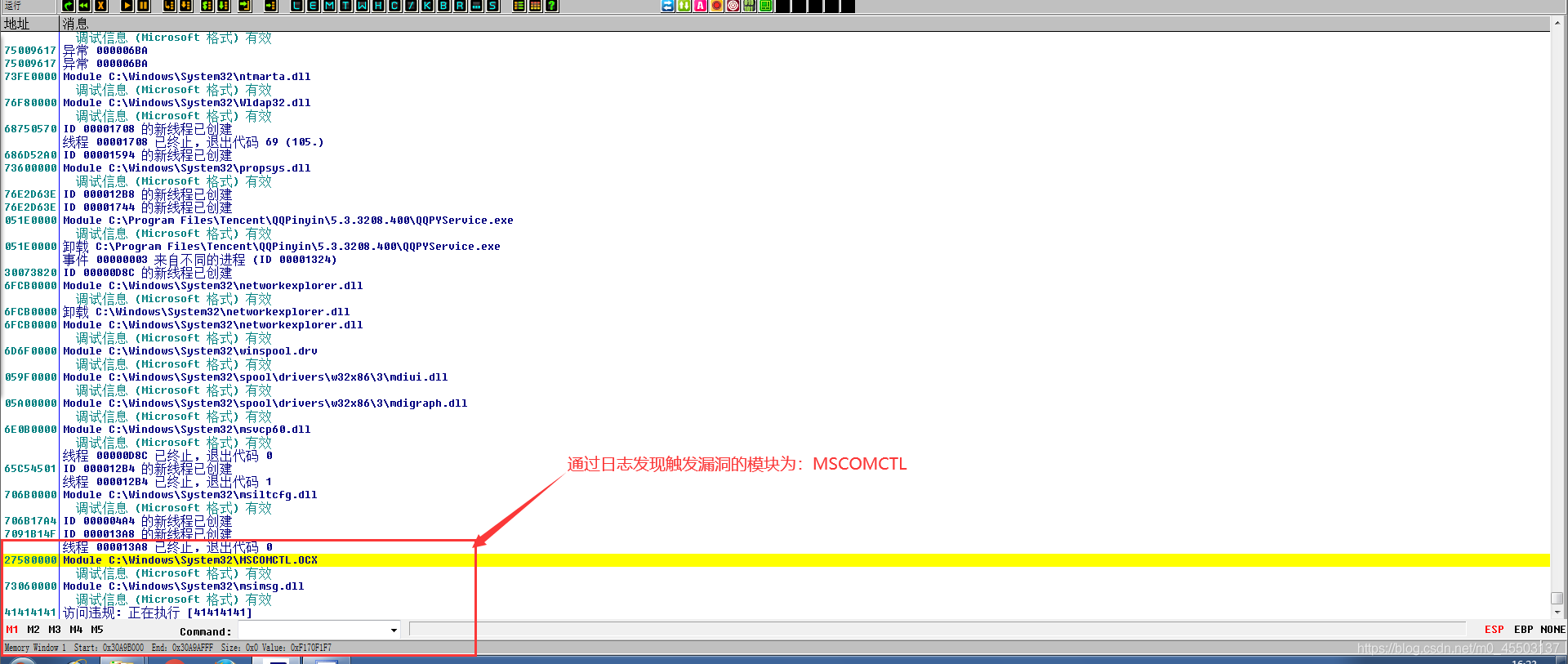
Task: Switch to memory window M2
Action: coord(33,630)
